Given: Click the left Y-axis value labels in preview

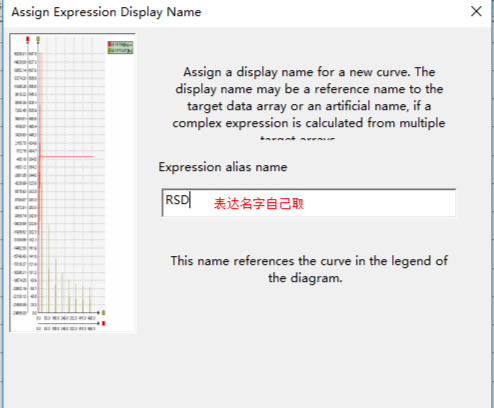Looking at the screenshot, I should (x=20, y=183).
